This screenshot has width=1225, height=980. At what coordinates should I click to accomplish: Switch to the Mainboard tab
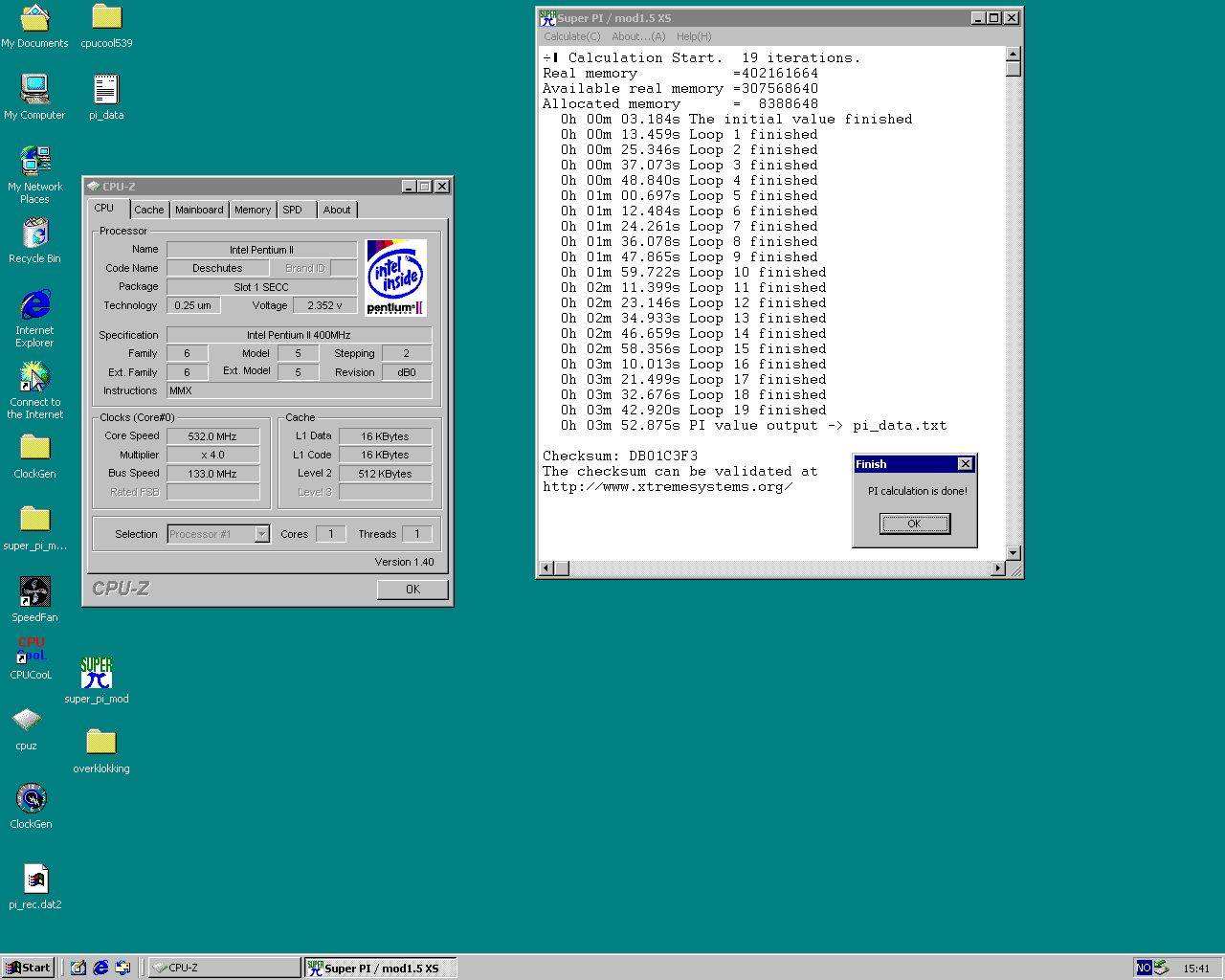coord(199,210)
